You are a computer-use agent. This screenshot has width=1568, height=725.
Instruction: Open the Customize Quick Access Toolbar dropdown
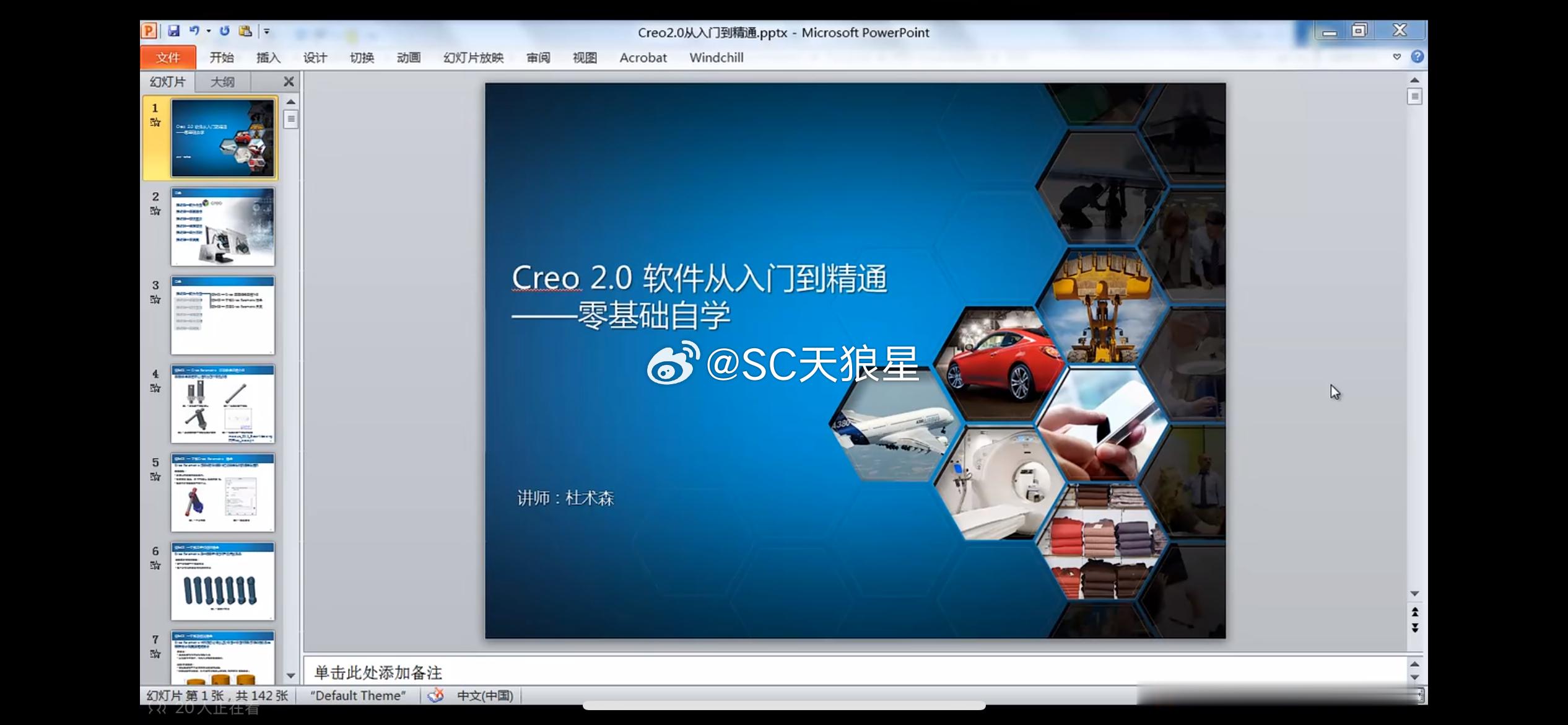(267, 31)
